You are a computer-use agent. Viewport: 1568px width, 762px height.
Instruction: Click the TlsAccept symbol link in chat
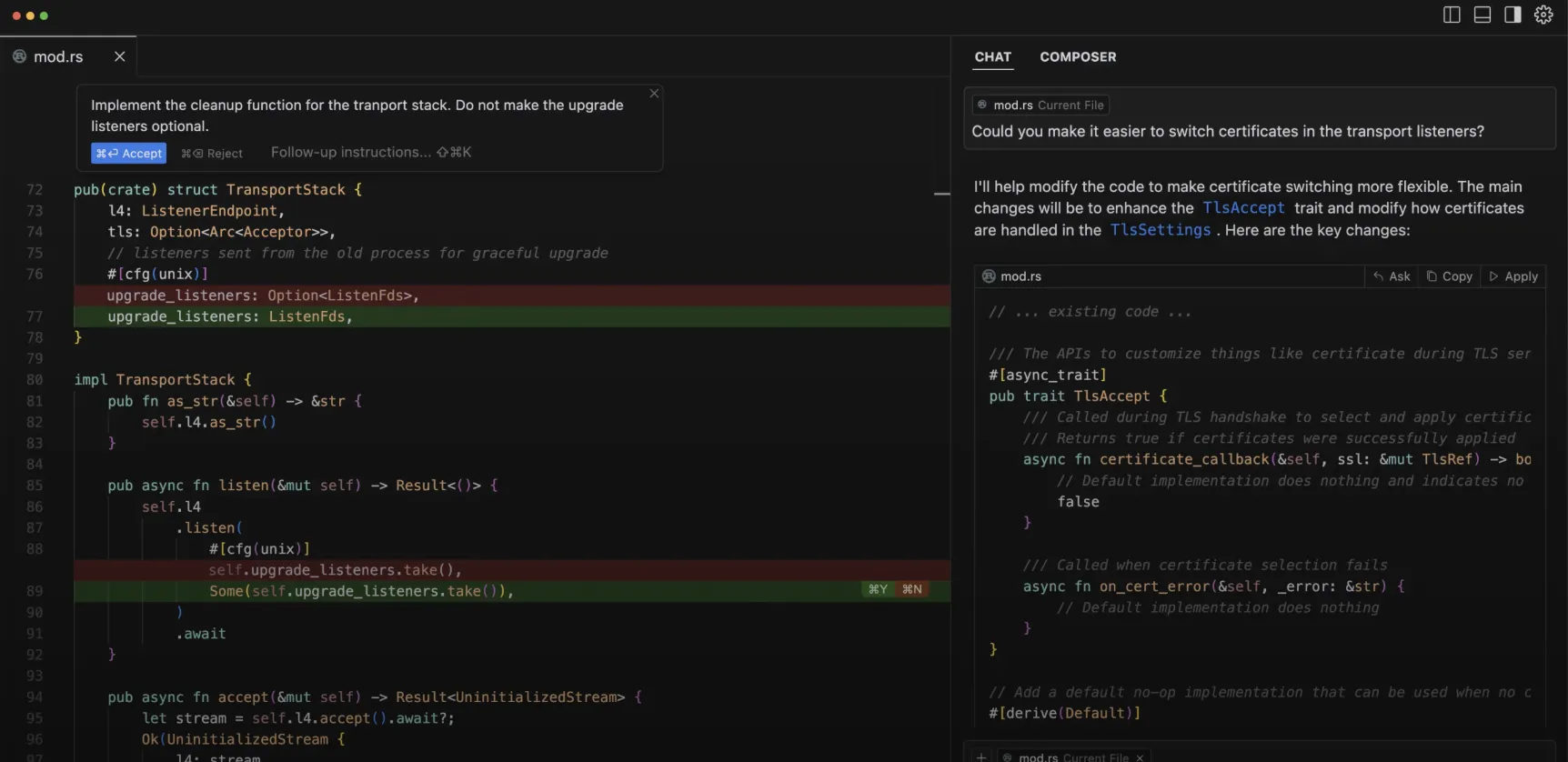(x=1243, y=208)
